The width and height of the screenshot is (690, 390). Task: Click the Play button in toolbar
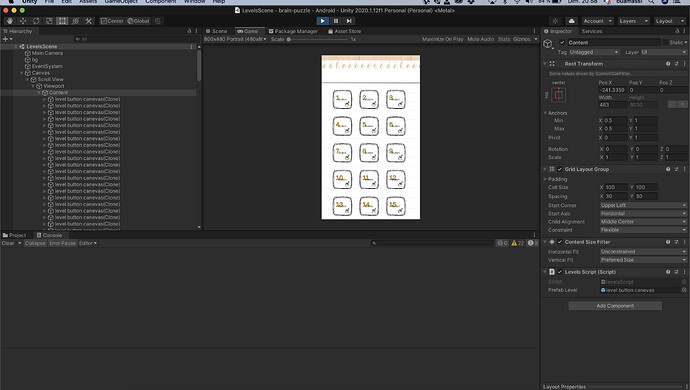click(x=323, y=21)
